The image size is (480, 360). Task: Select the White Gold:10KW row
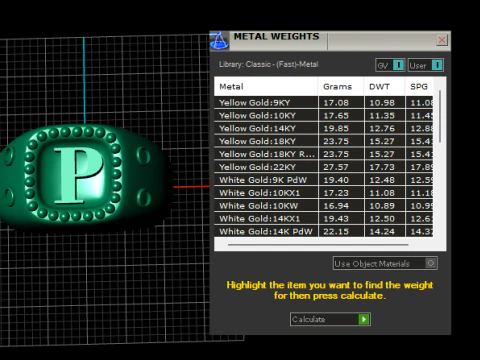tap(324, 206)
